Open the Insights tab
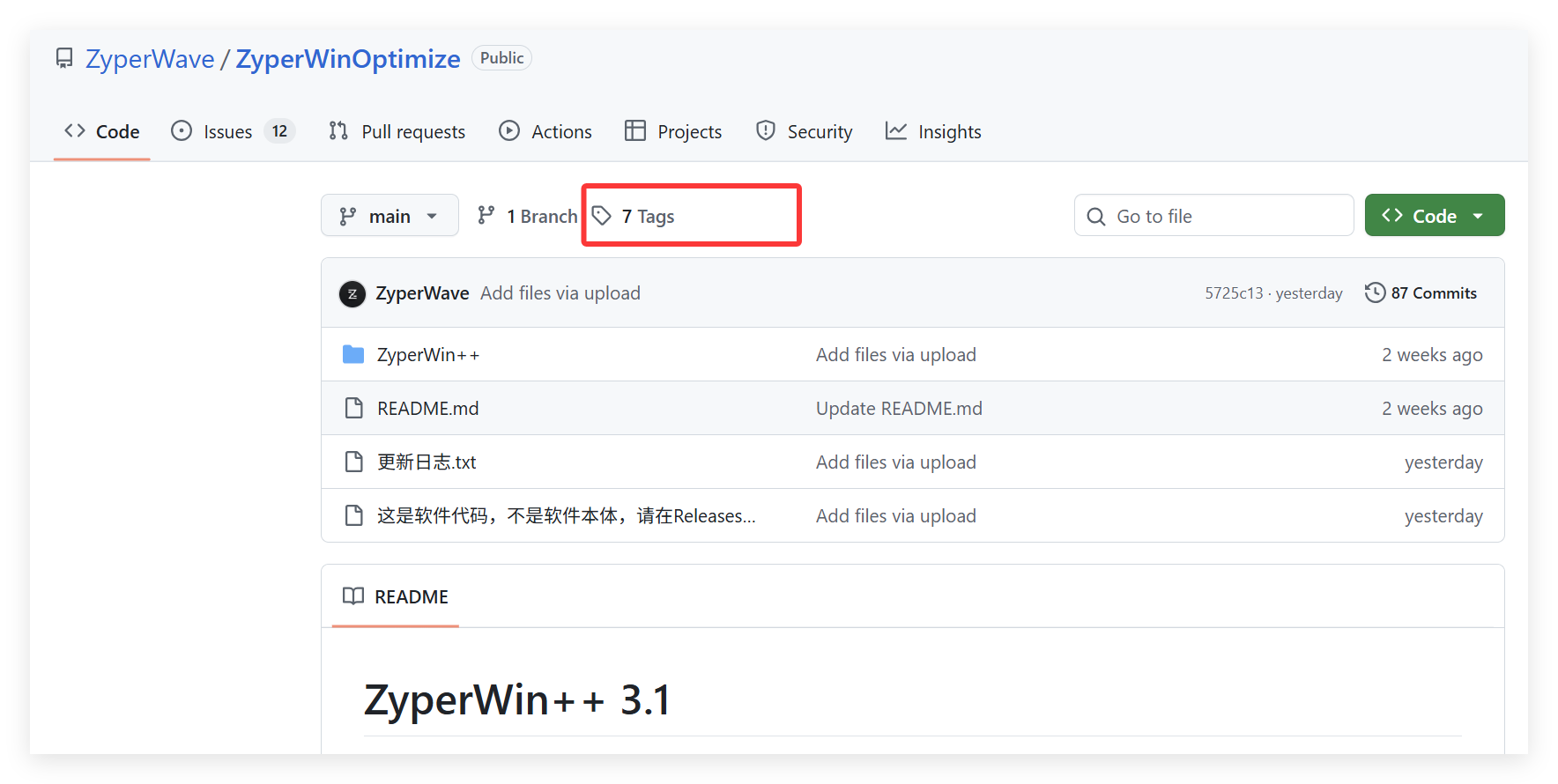The height and width of the screenshot is (784, 1558). (933, 132)
